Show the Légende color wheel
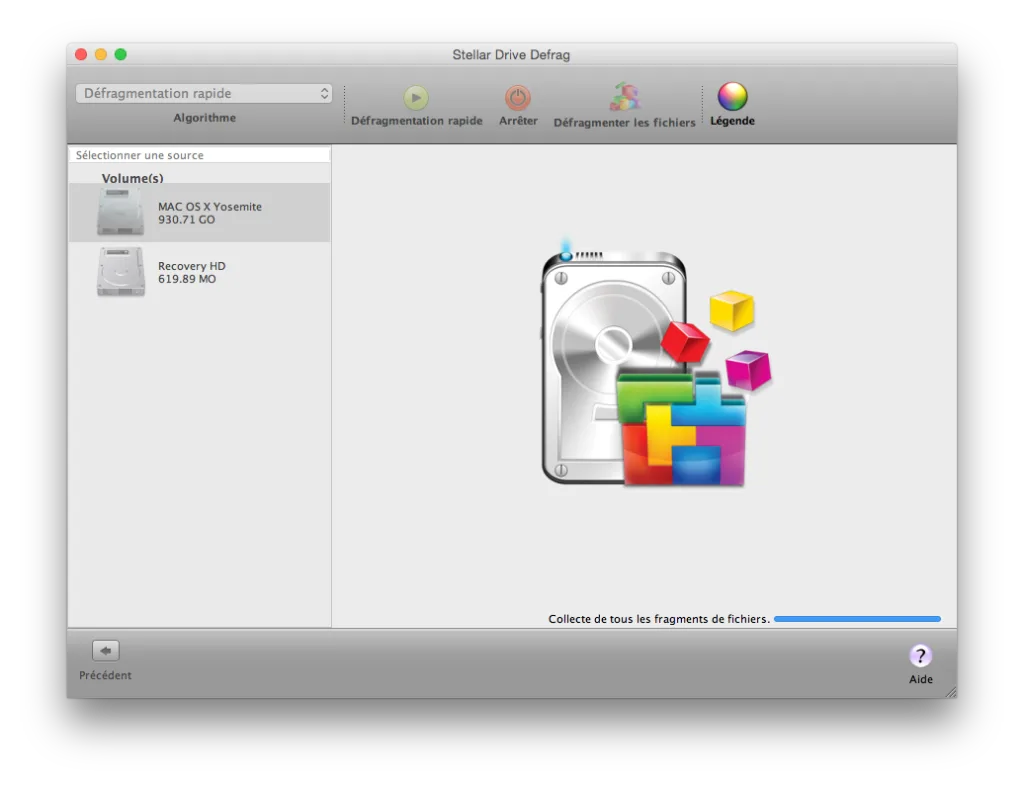1024x789 pixels. [x=732, y=97]
